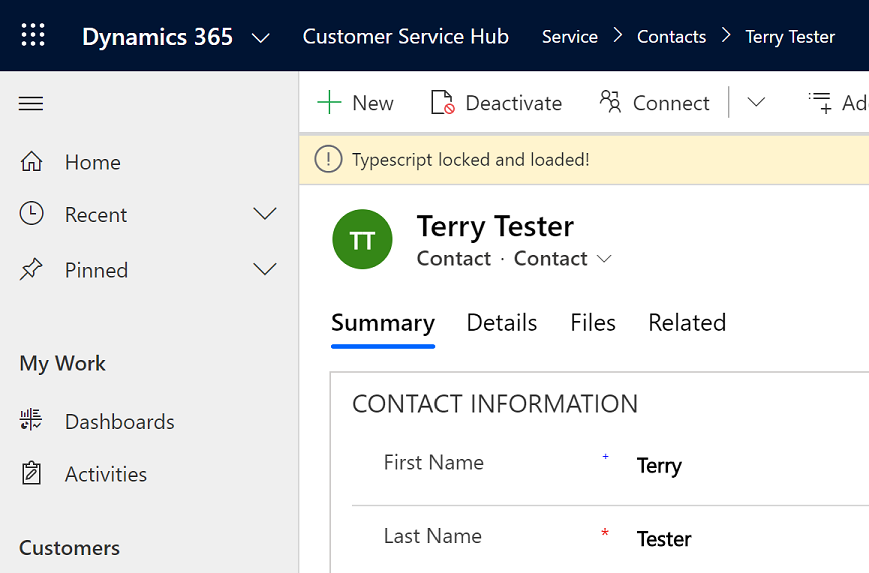Switch to the Details tab
Image resolution: width=869 pixels, height=573 pixels.
[502, 323]
